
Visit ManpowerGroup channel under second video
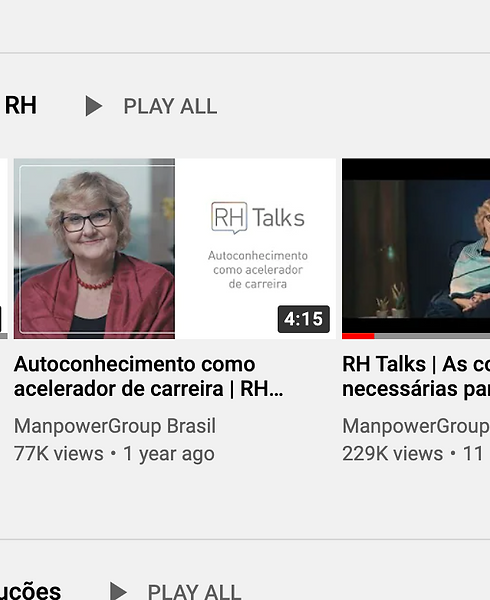click(x=416, y=426)
